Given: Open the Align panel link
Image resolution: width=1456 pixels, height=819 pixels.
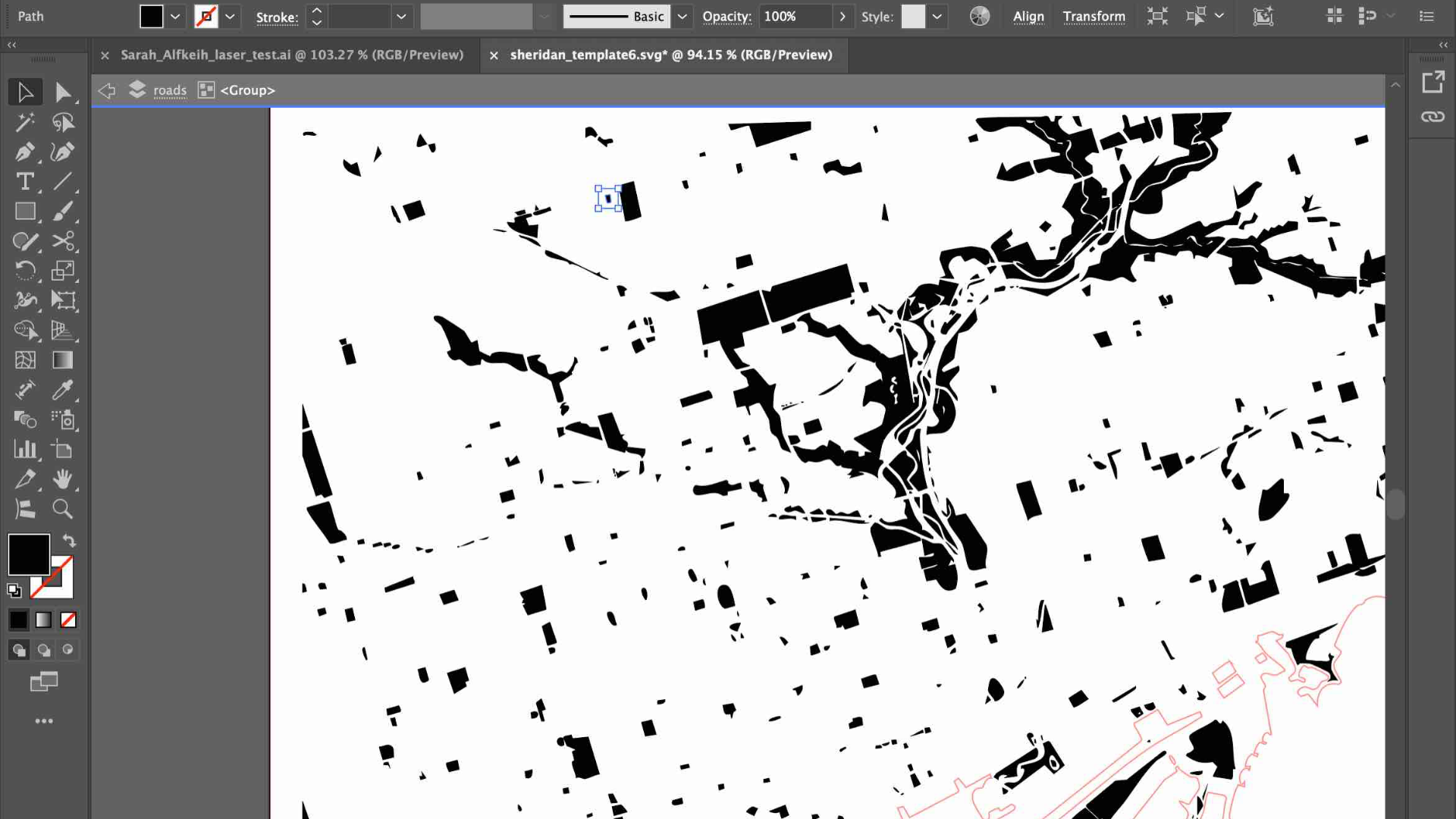Looking at the screenshot, I should tap(1028, 17).
